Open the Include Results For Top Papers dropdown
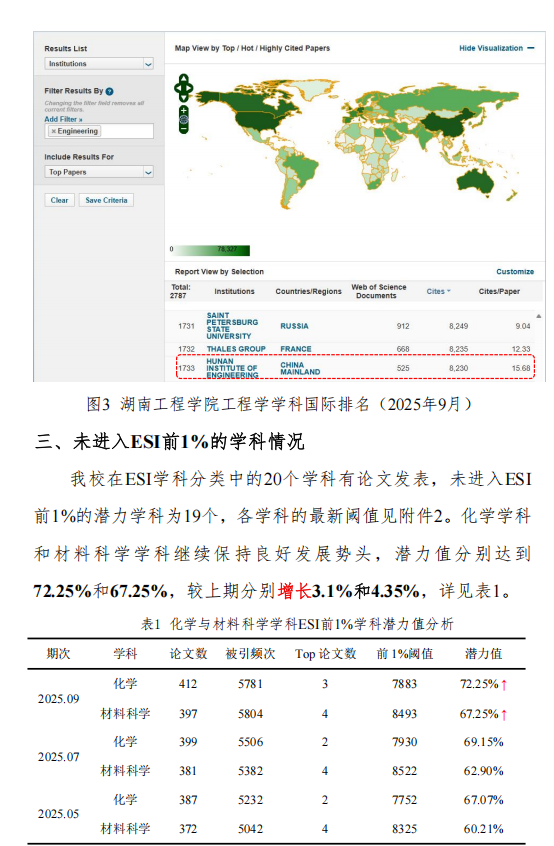Screen dimensions: 554x846 (x=99, y=172)
